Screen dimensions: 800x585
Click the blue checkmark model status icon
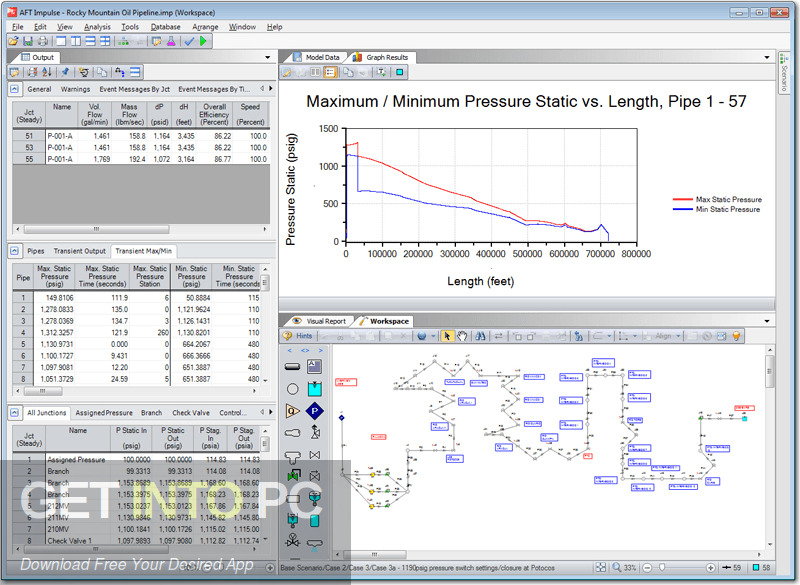coord(189,41)
